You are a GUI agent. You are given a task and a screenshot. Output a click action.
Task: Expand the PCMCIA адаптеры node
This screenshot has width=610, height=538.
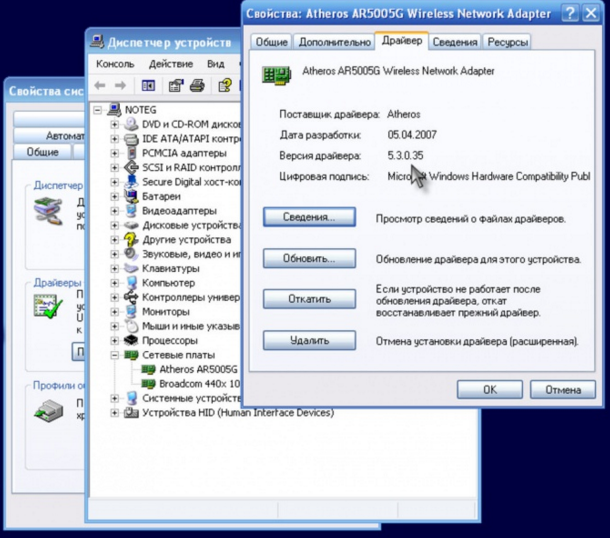pos(114,153)
